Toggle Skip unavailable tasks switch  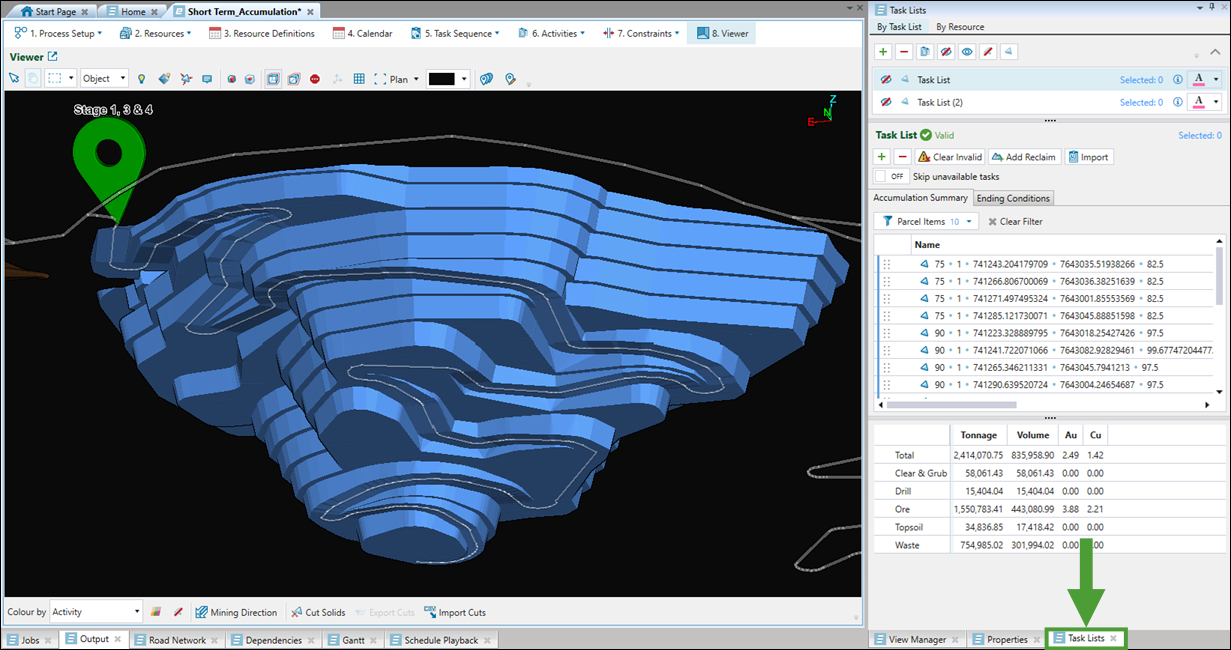(x=891, y=176)
